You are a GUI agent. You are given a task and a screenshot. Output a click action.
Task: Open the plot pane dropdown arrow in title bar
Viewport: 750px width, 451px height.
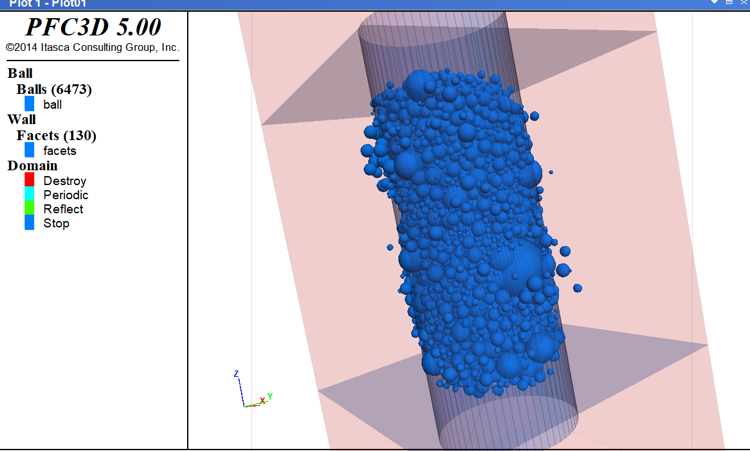(714, 2)
